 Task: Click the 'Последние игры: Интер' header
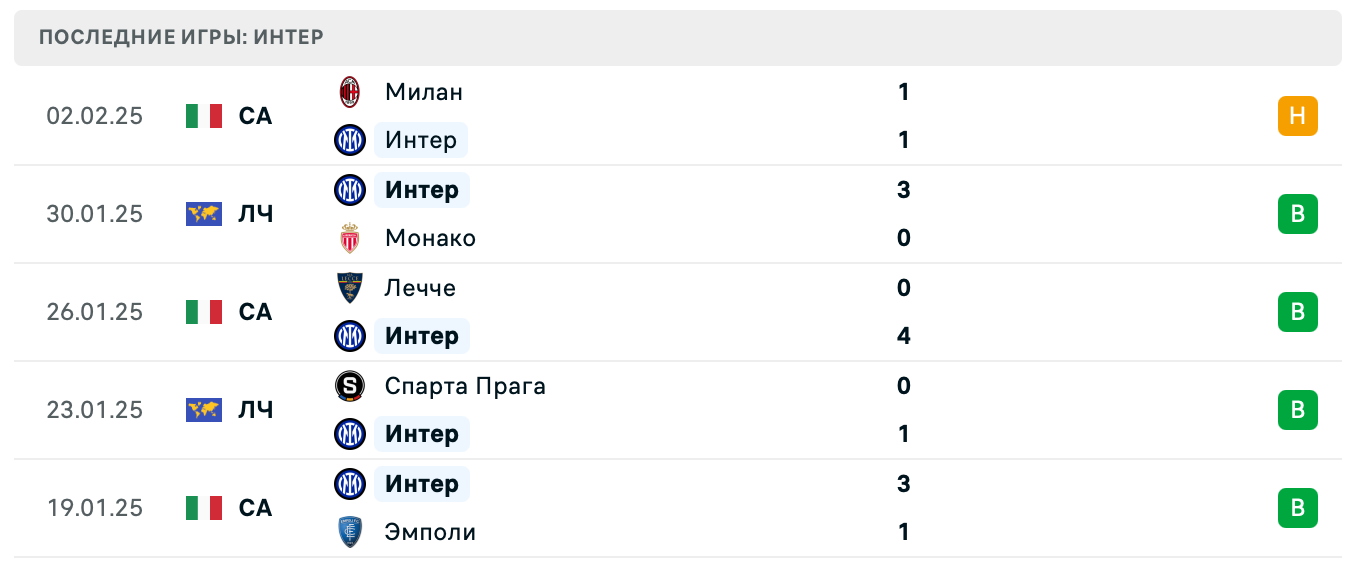[181, 38]
